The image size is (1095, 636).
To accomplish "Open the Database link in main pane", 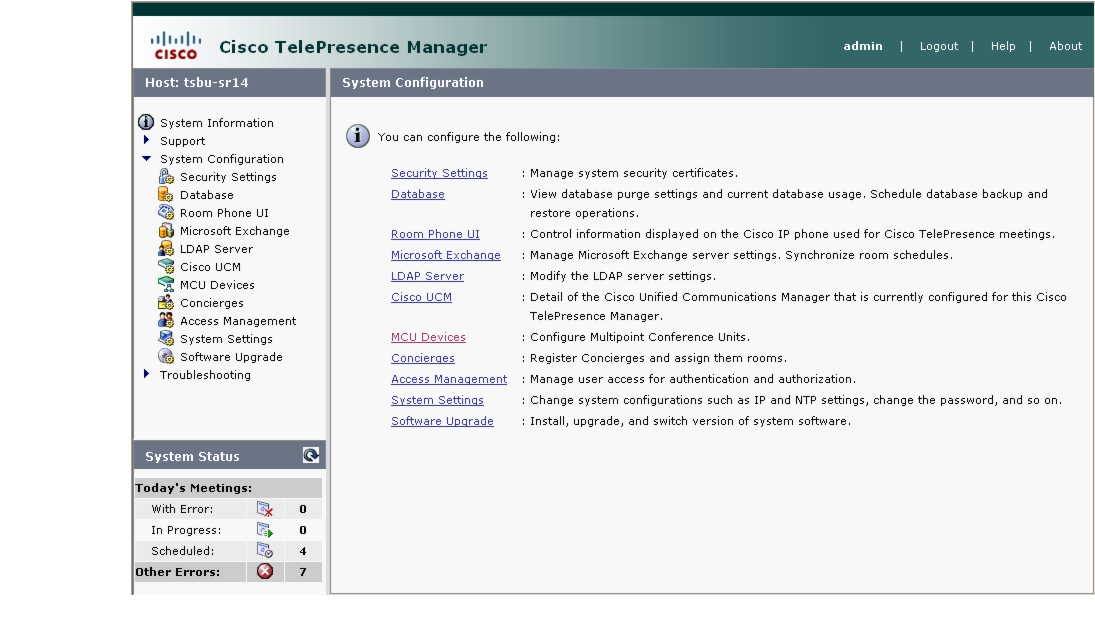I will tap(418, 194).
